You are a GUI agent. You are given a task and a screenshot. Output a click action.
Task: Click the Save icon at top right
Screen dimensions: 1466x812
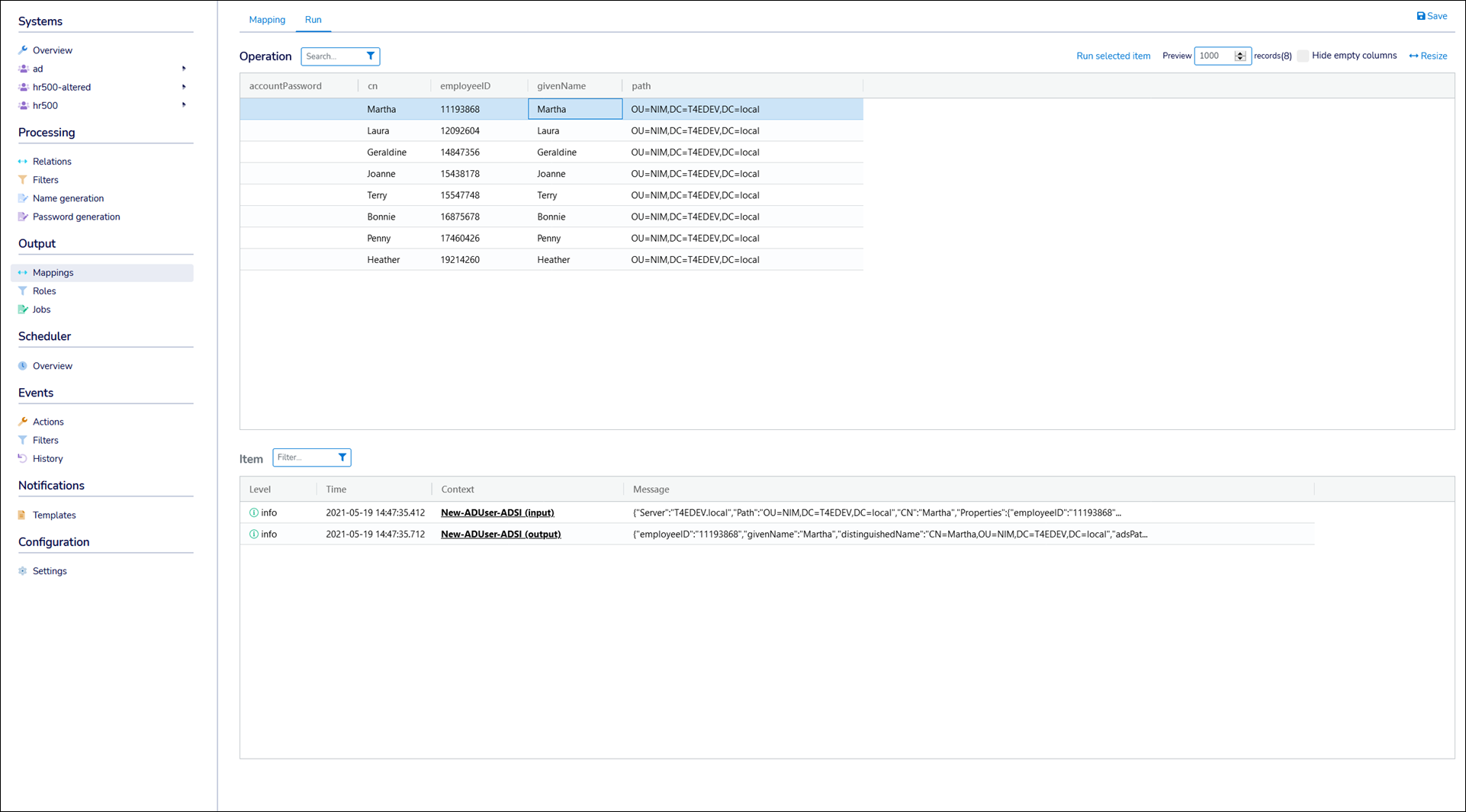click(1421, 16)
